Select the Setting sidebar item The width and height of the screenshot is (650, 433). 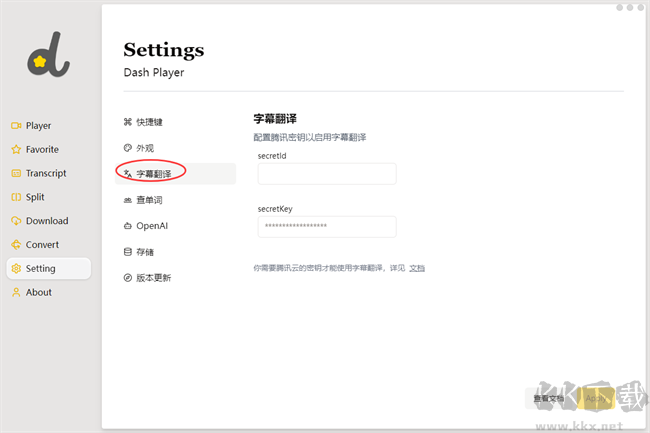pos(49,269)
